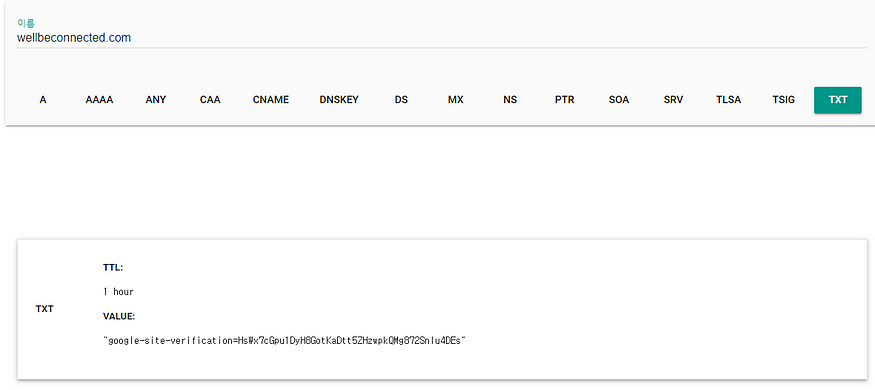Click the '1 hour' TTL value
Screen dimensions: 875x390
point(118,292)
